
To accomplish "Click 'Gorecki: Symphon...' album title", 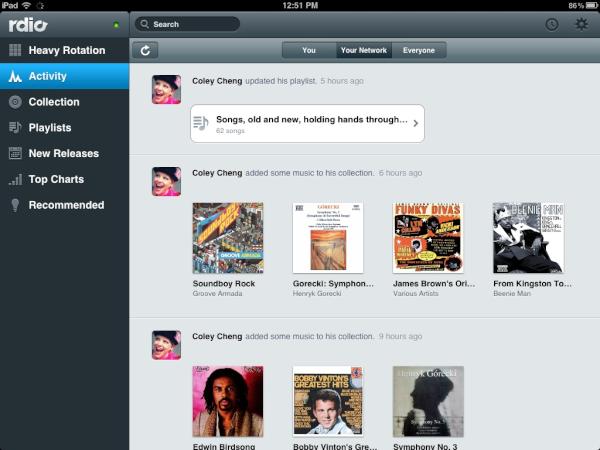I will 333,284.
